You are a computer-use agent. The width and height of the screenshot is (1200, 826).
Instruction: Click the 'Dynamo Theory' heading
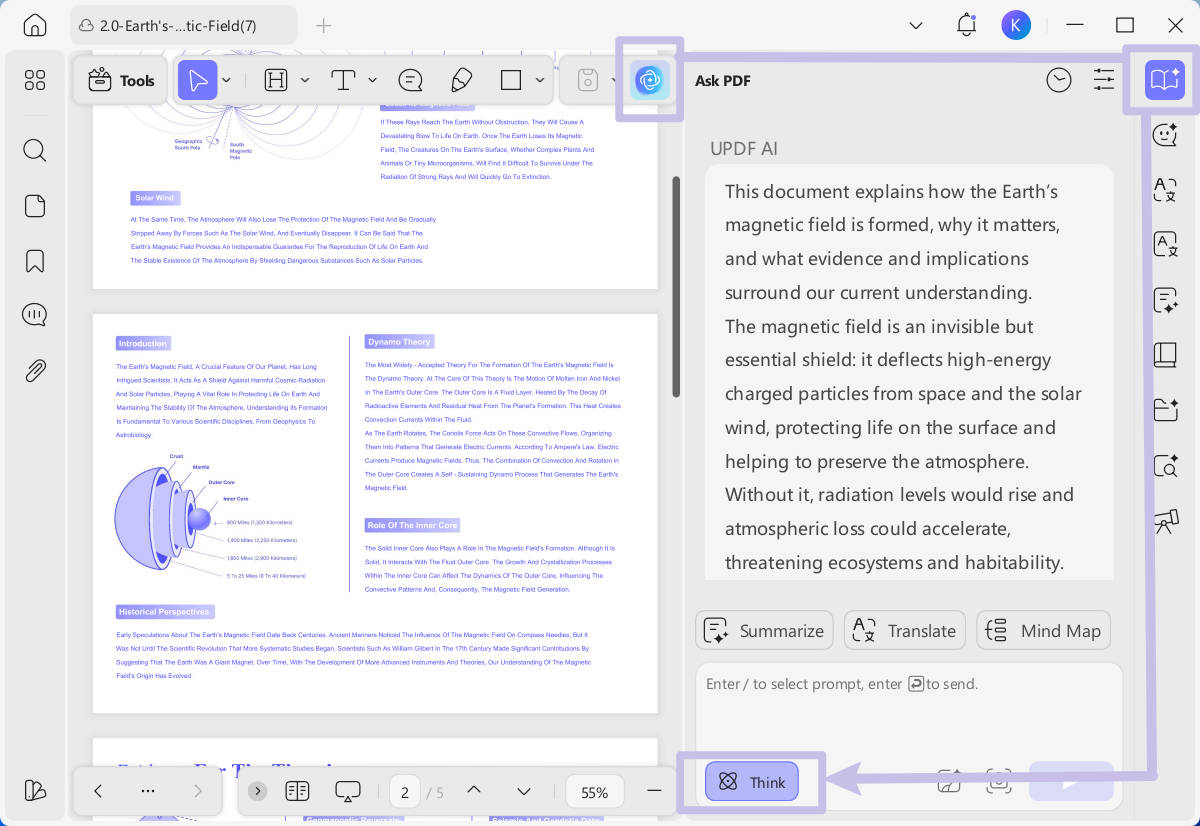click(x=399, y=342)
